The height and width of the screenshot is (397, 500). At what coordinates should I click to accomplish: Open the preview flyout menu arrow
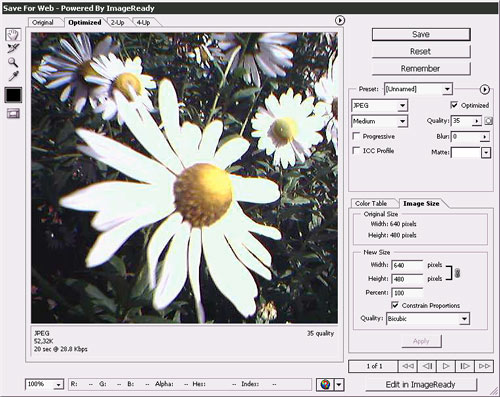pyautogui.click(x=340, y=21)
